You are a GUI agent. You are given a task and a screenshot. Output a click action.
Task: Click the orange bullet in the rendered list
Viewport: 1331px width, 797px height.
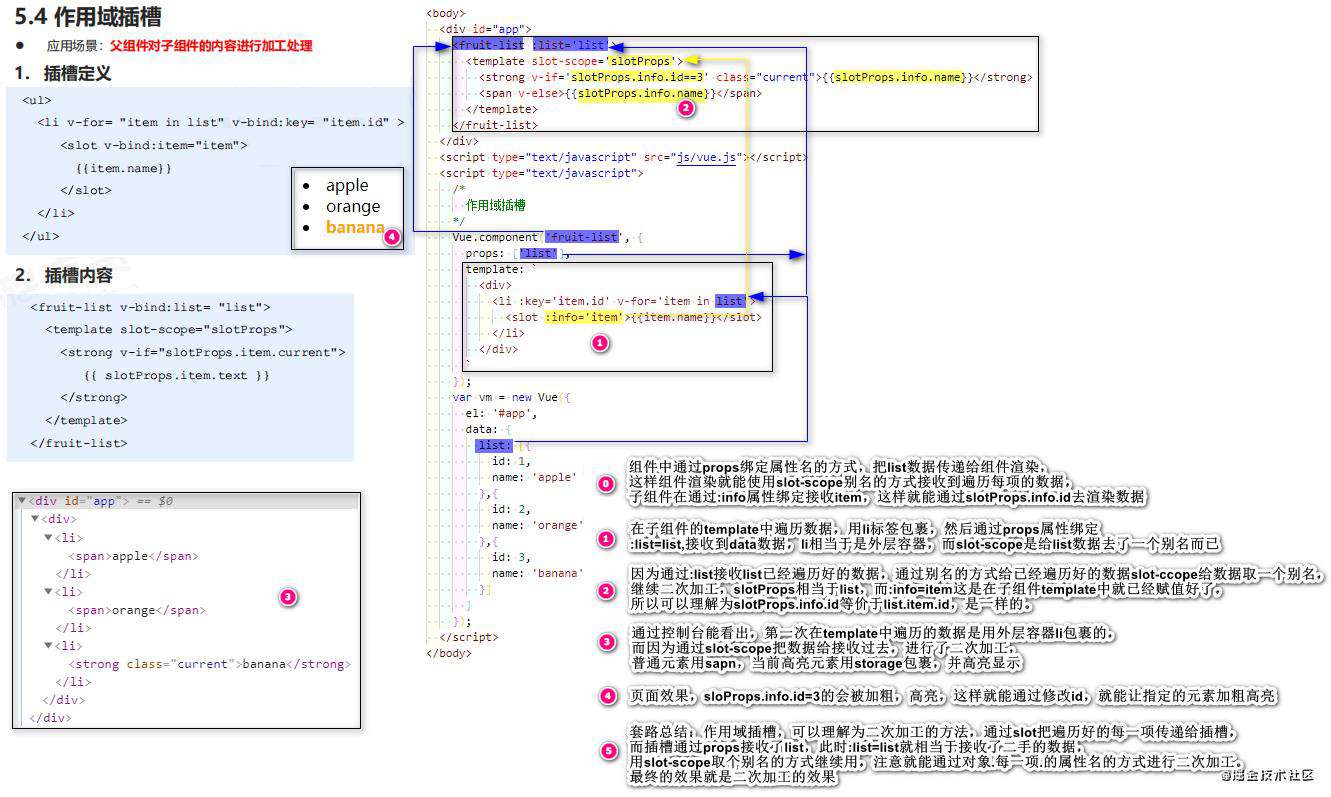tap(353, 206)
